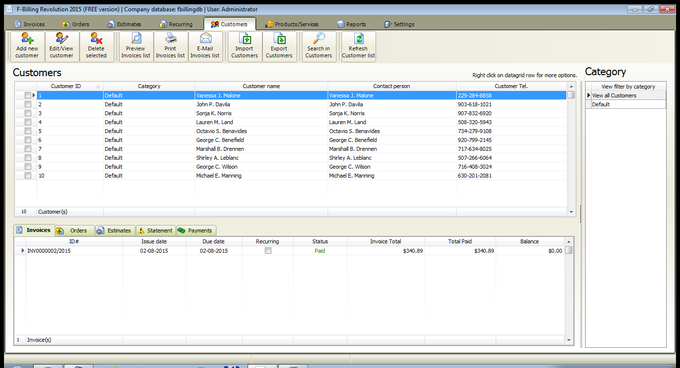680x368 pixels.
Task: Check the Octavio S. Benavides row checkbox
Action: pos(28,131)
